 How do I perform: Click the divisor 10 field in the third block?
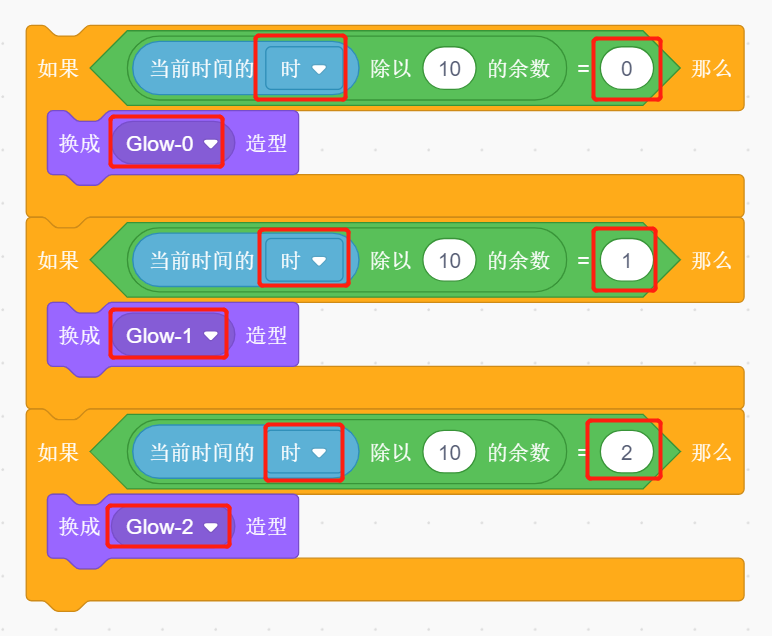[x=449, y=452]
